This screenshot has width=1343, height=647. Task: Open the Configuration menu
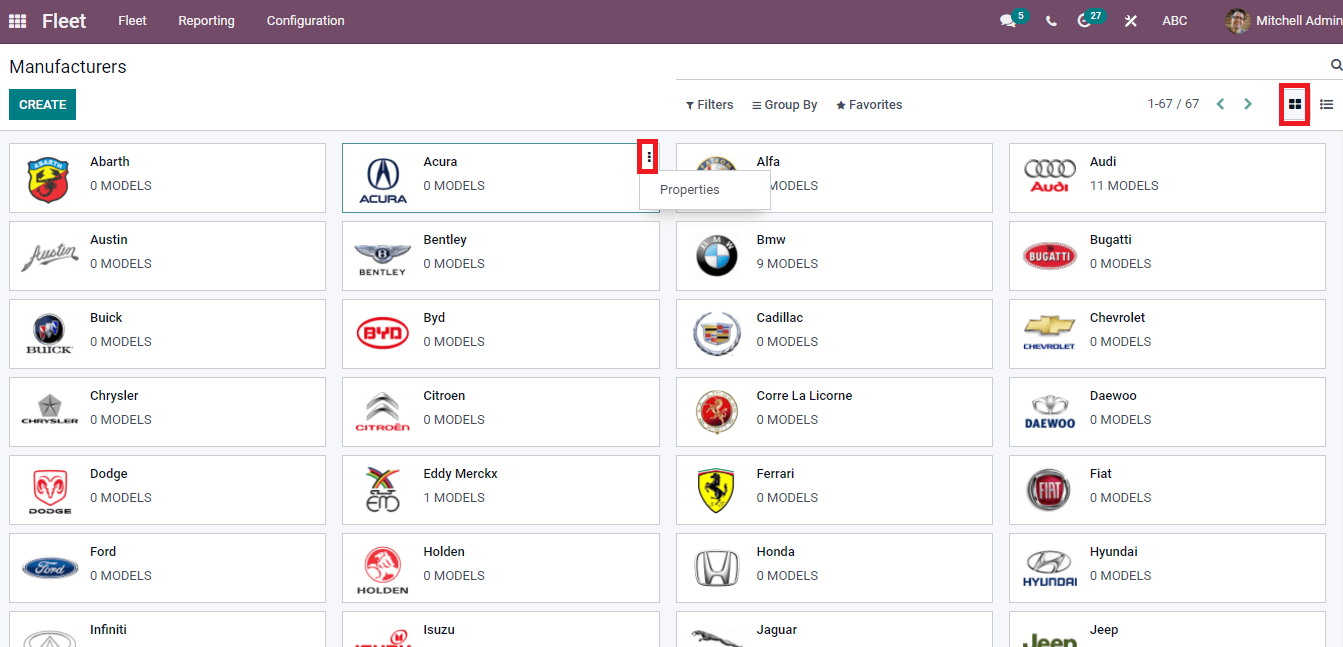coord(306,21)
